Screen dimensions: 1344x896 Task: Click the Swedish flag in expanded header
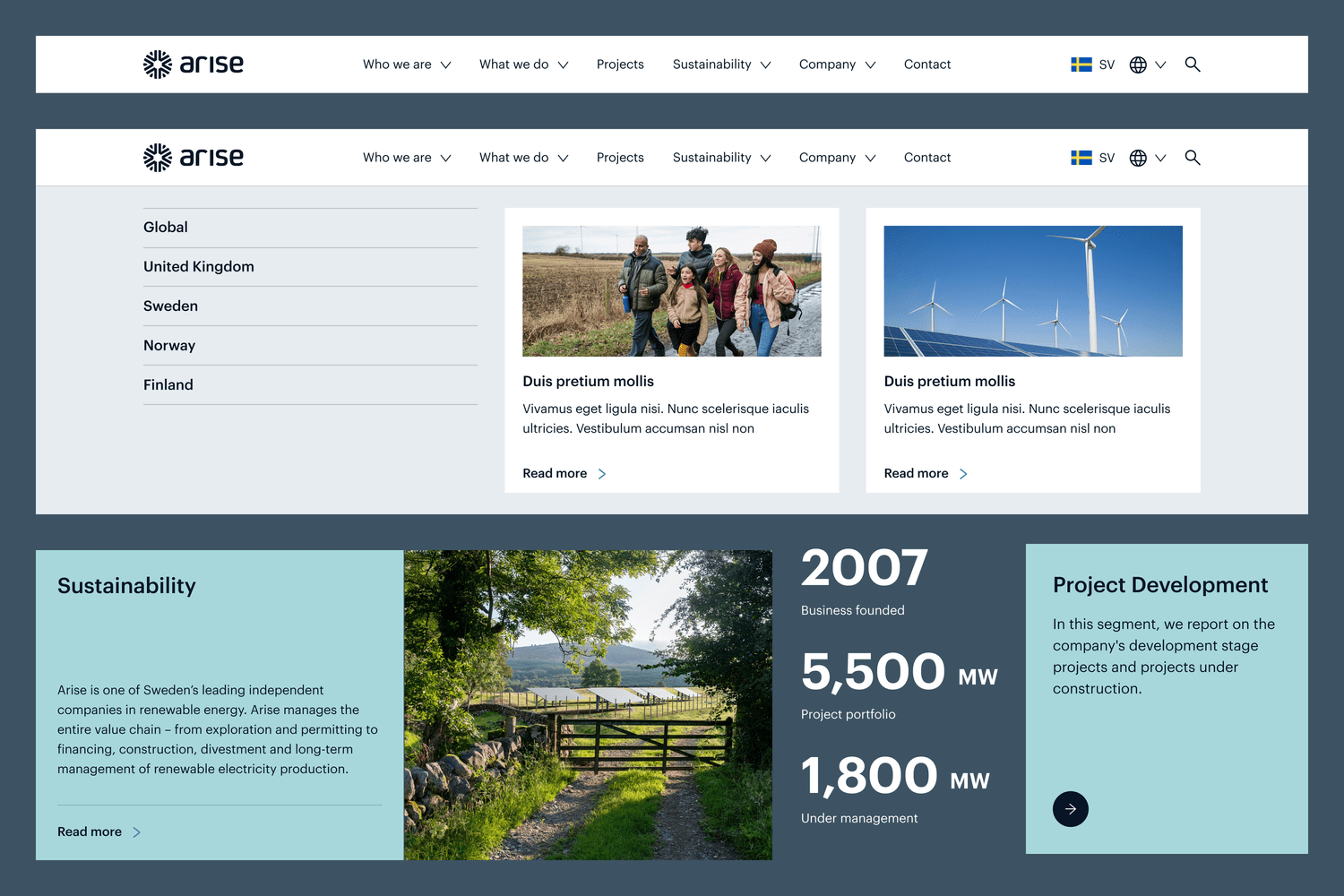point(1081,158)
